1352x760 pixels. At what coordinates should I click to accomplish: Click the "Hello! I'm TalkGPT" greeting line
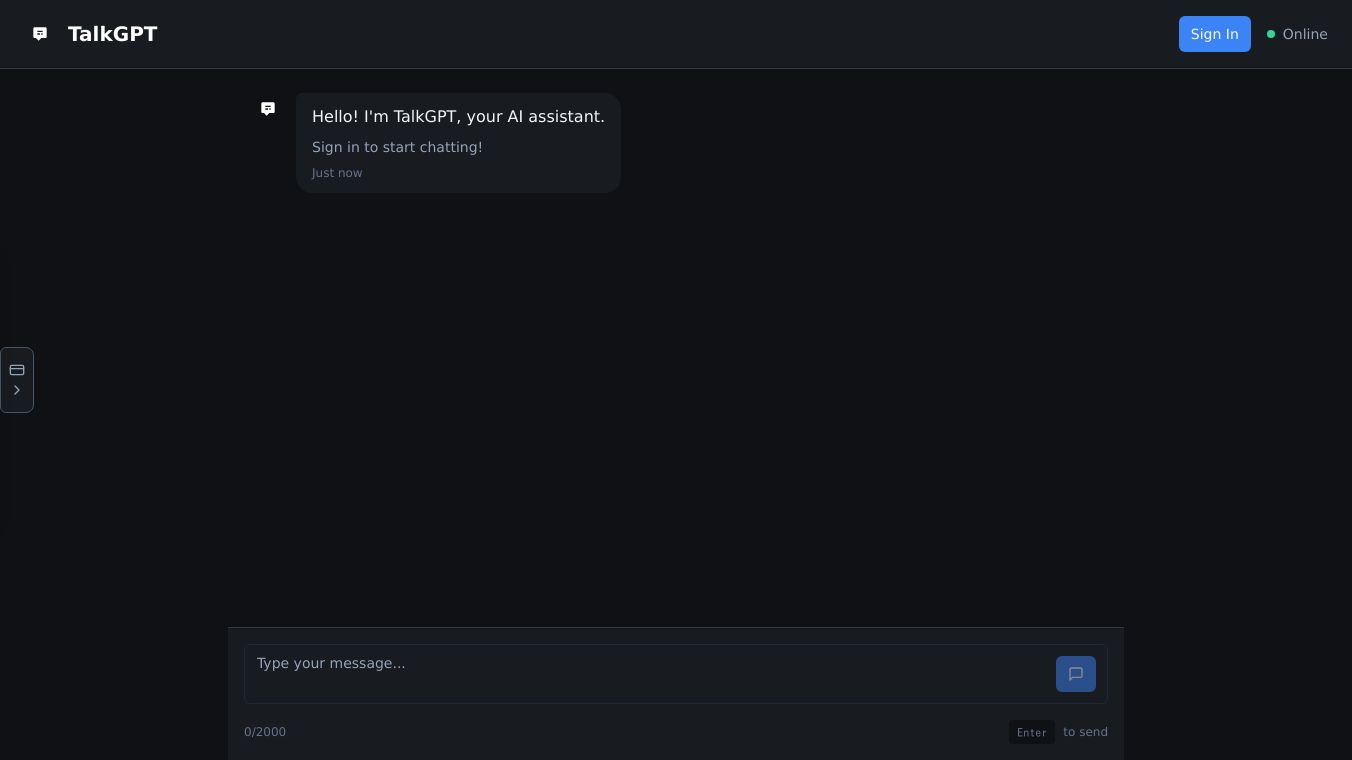(458, 117)
